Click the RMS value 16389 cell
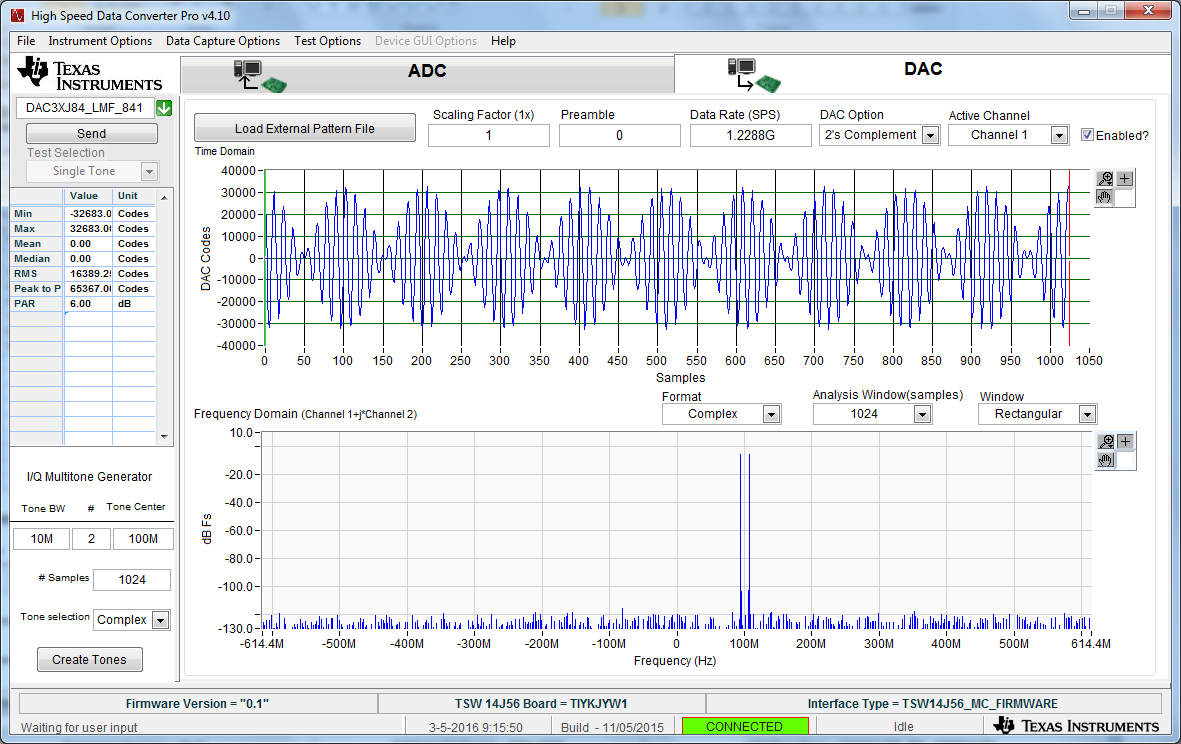This screenshot has width=1181, height=744. (88, 274)
